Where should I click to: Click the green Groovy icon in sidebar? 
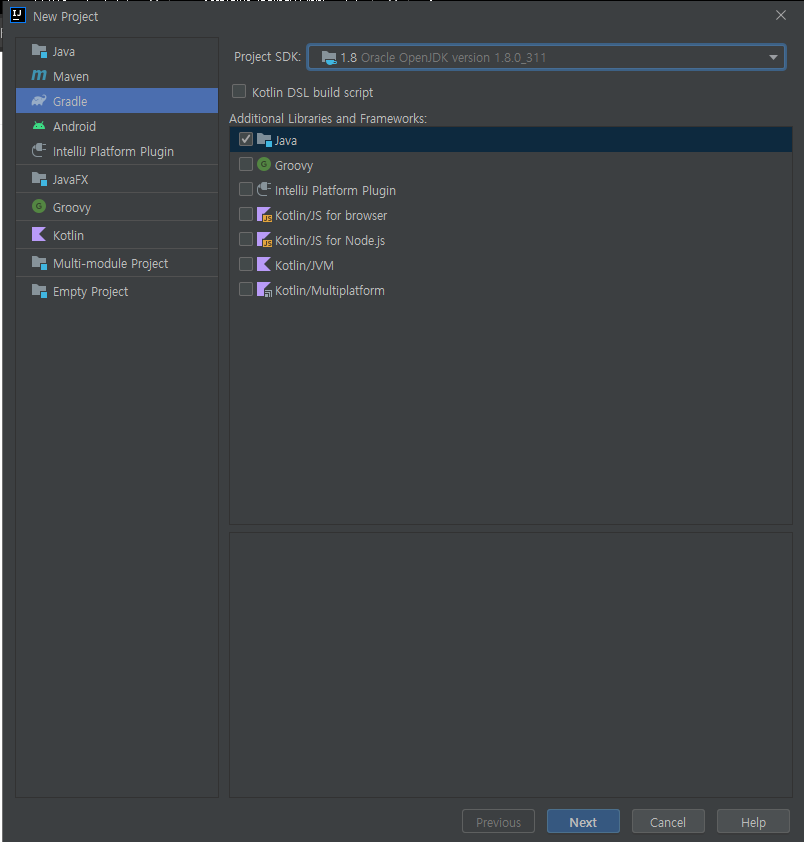coord(39,207)
